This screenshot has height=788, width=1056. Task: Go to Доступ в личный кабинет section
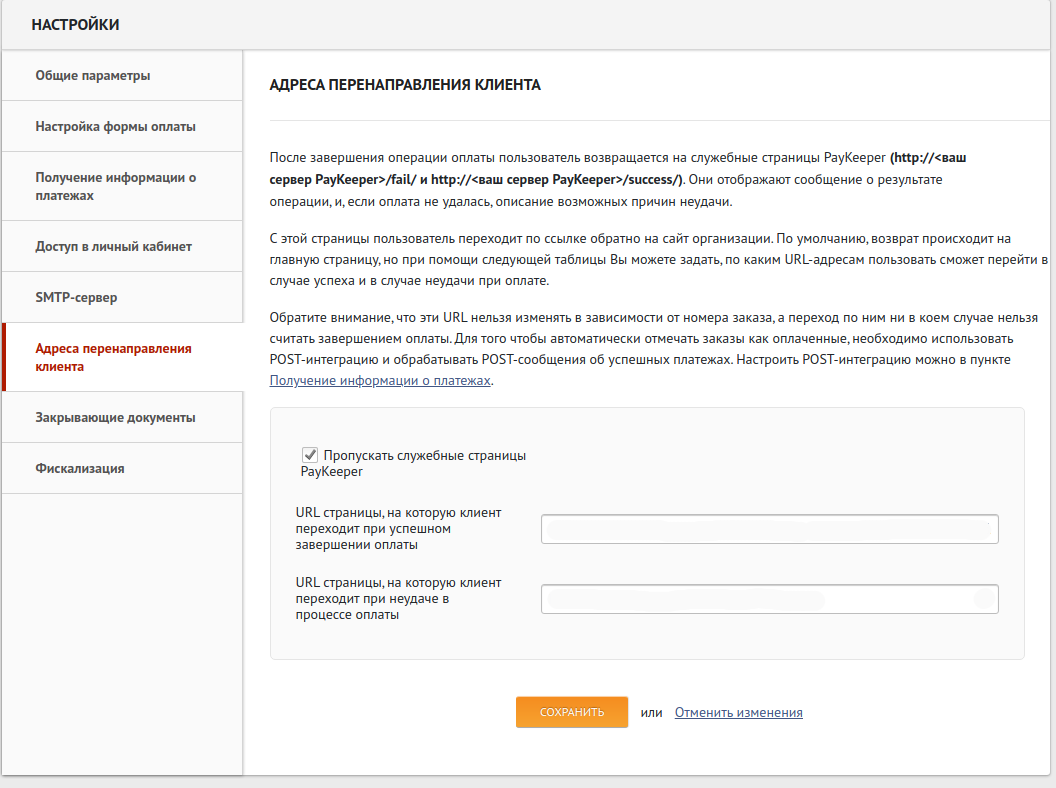tap(113, 246)
